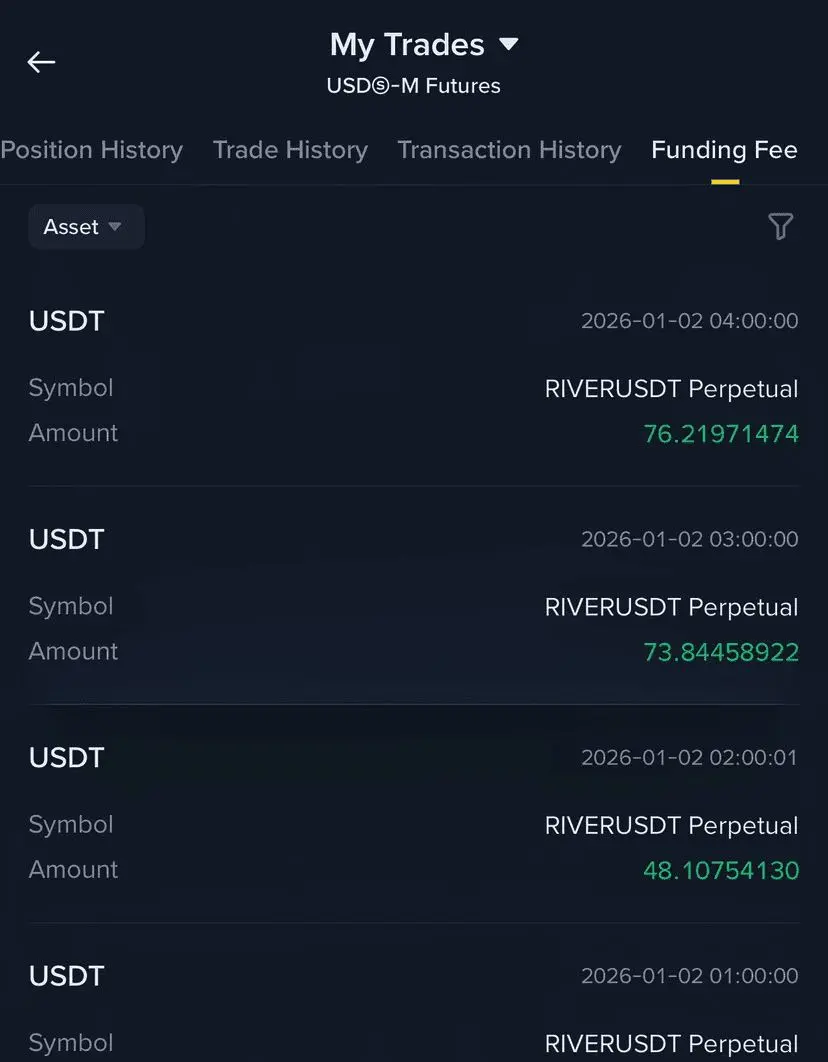The image size is (828, 1062).
Task: Switch to Position History tab
Action: point(91,150)
